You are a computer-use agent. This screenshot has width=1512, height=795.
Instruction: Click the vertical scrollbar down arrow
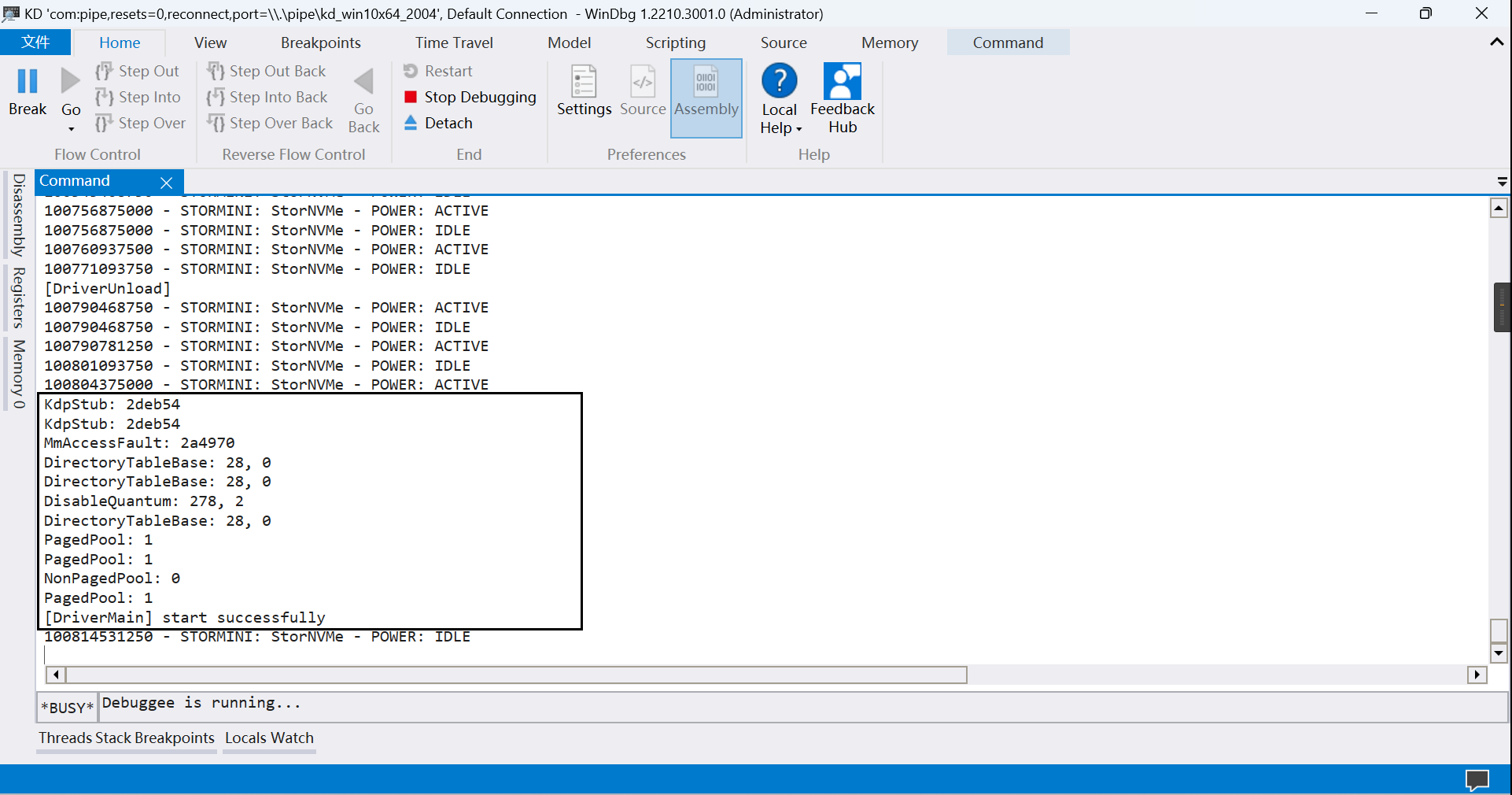pyautogui.click(x=1499, y=653)
